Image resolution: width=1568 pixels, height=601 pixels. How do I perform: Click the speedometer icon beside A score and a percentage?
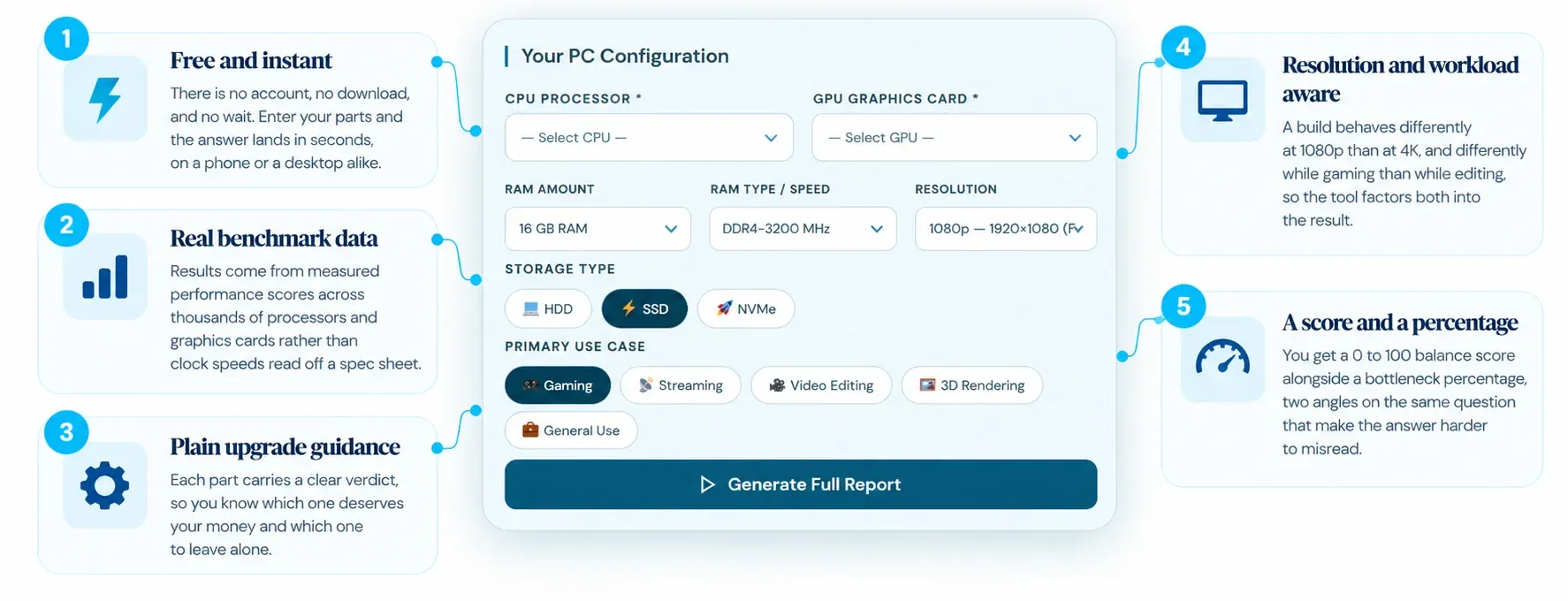click(x=1222, y=357)
